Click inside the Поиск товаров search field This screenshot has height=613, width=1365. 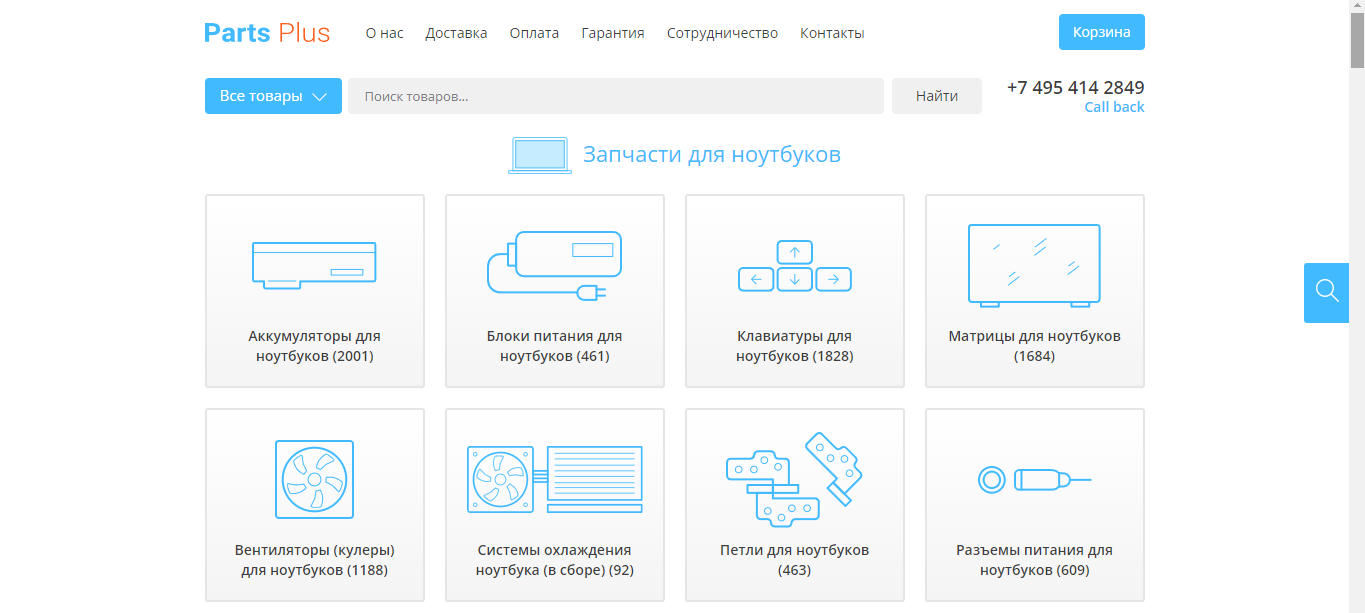(614, 95)
